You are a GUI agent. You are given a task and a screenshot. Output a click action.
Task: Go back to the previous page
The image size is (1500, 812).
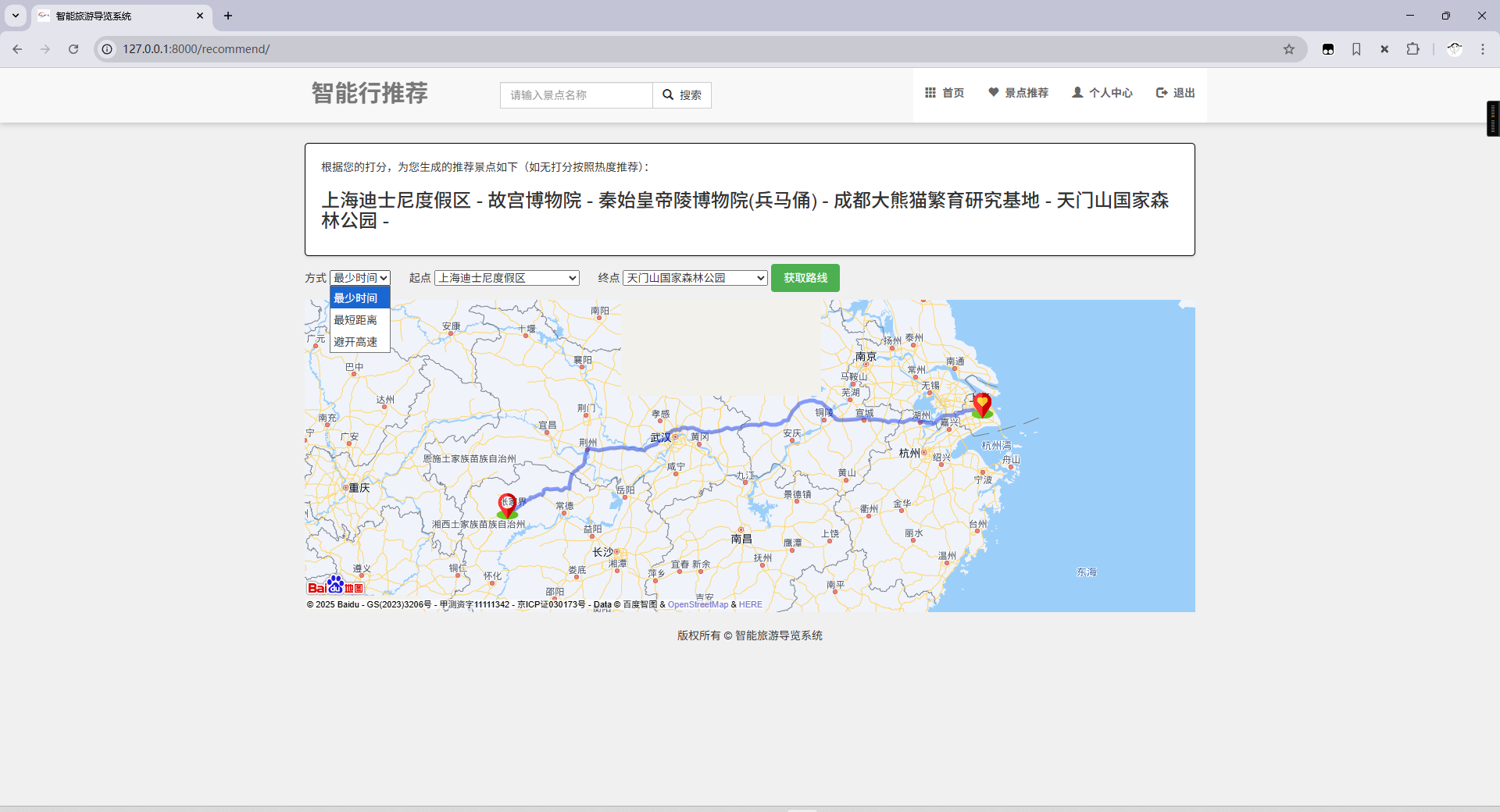click(17, 49)
